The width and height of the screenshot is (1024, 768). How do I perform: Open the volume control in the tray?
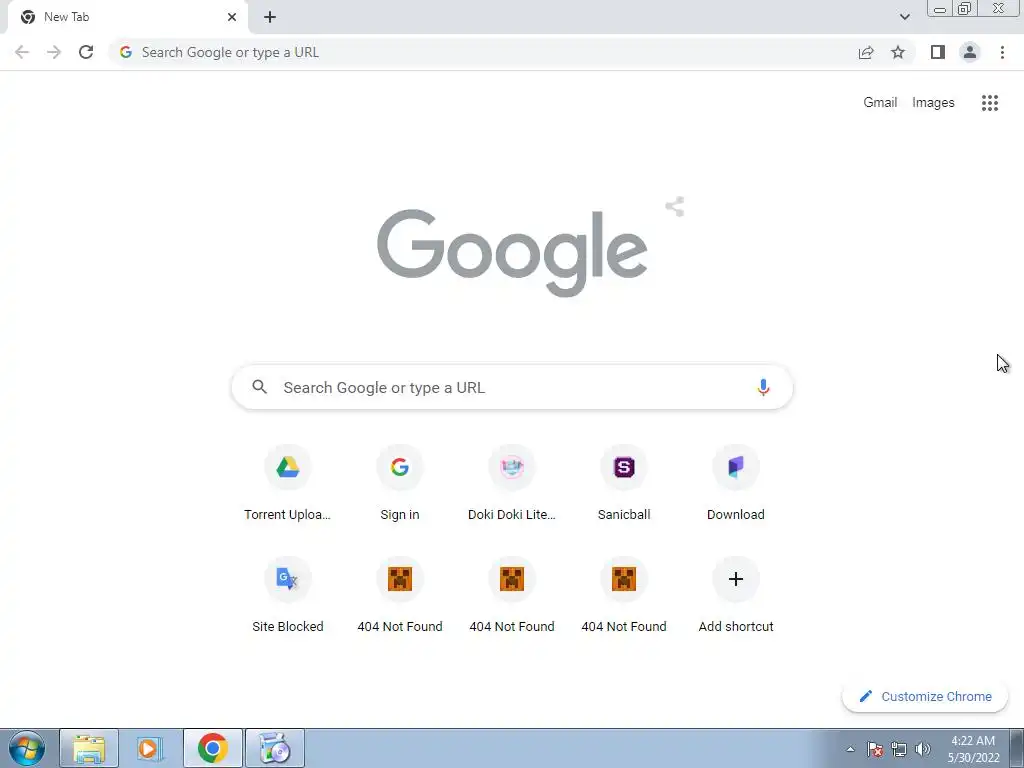tap(923, 749)
